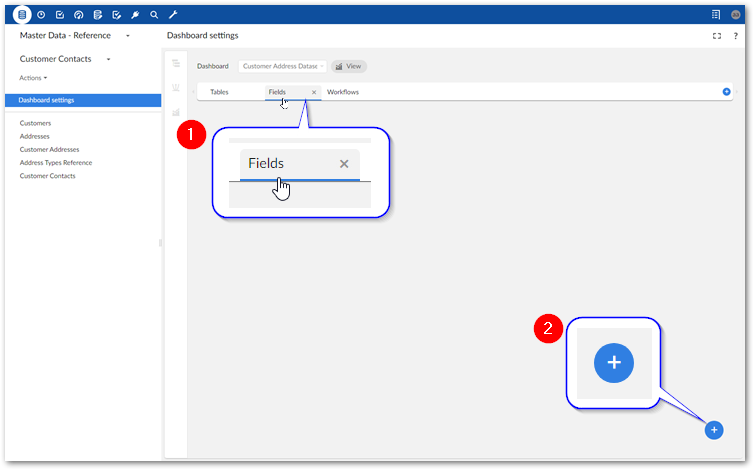Click the 'Dashboard' label before the selector
754x470 pixels.
[x=213, y=66]
